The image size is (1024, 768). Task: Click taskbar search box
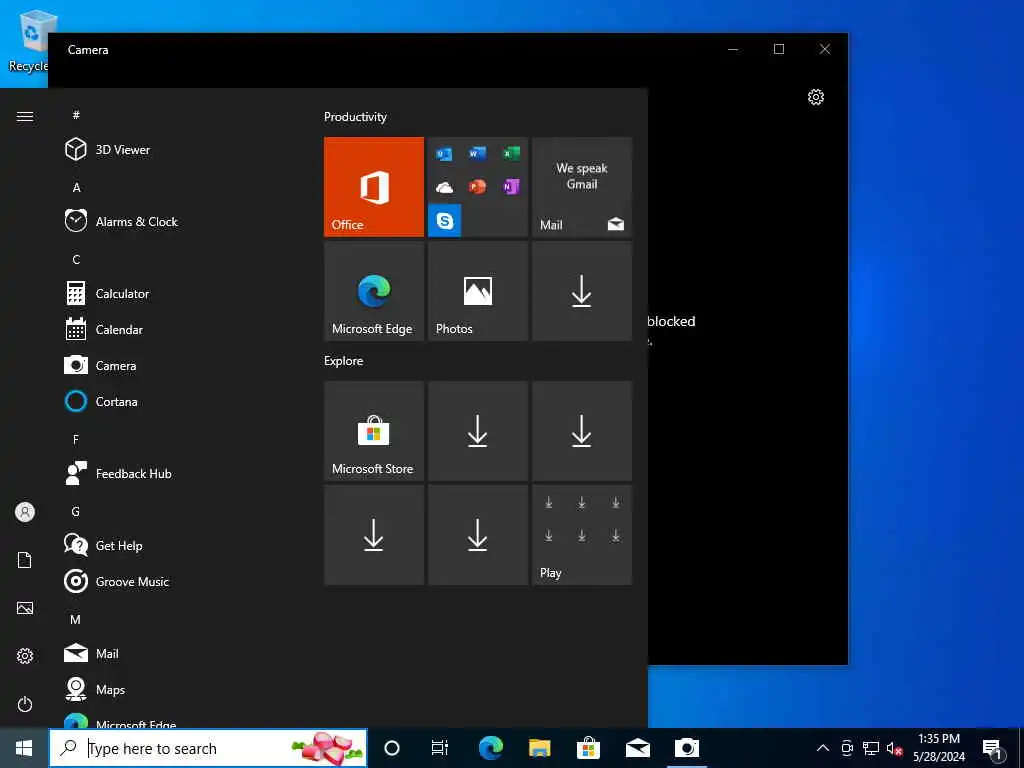pos(208,748)
